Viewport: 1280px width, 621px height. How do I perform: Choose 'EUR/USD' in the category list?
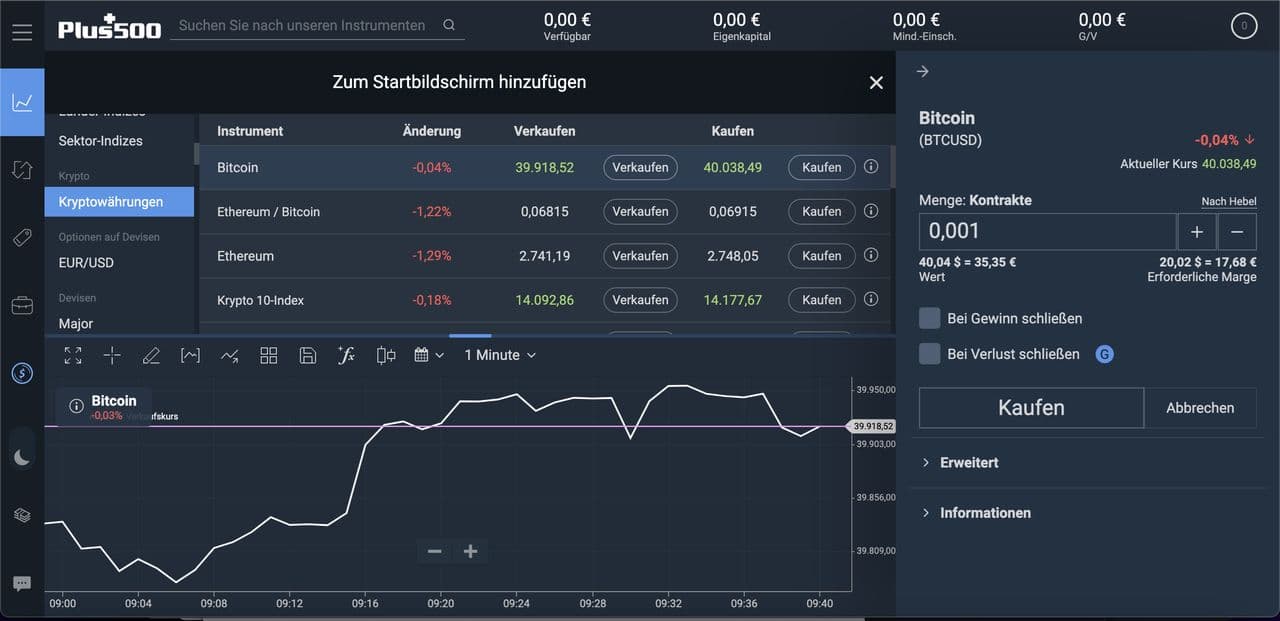click(x=86, y=263)
